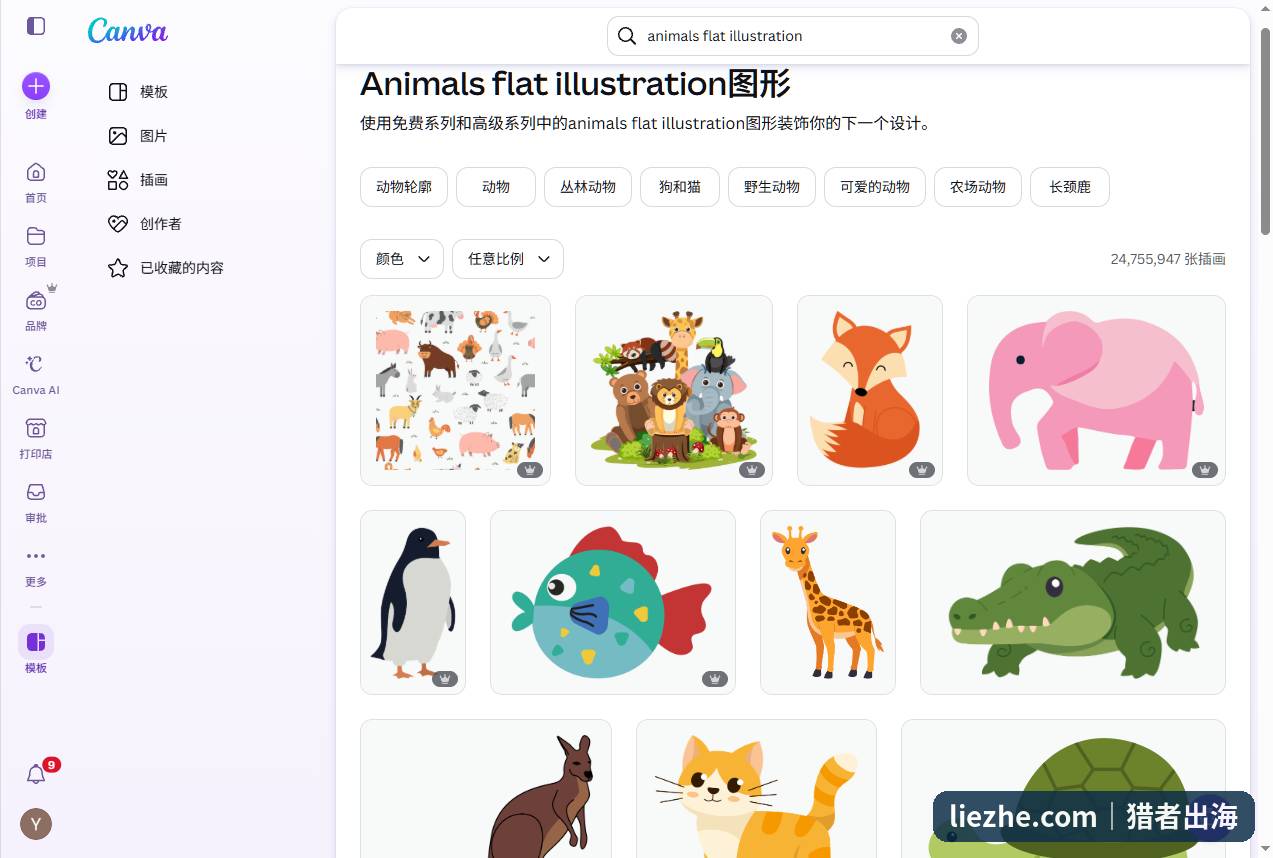Open the orange fox illustration
This screenshot has width=1273, height=858.
pyautogui.click(x=870, y=390)
